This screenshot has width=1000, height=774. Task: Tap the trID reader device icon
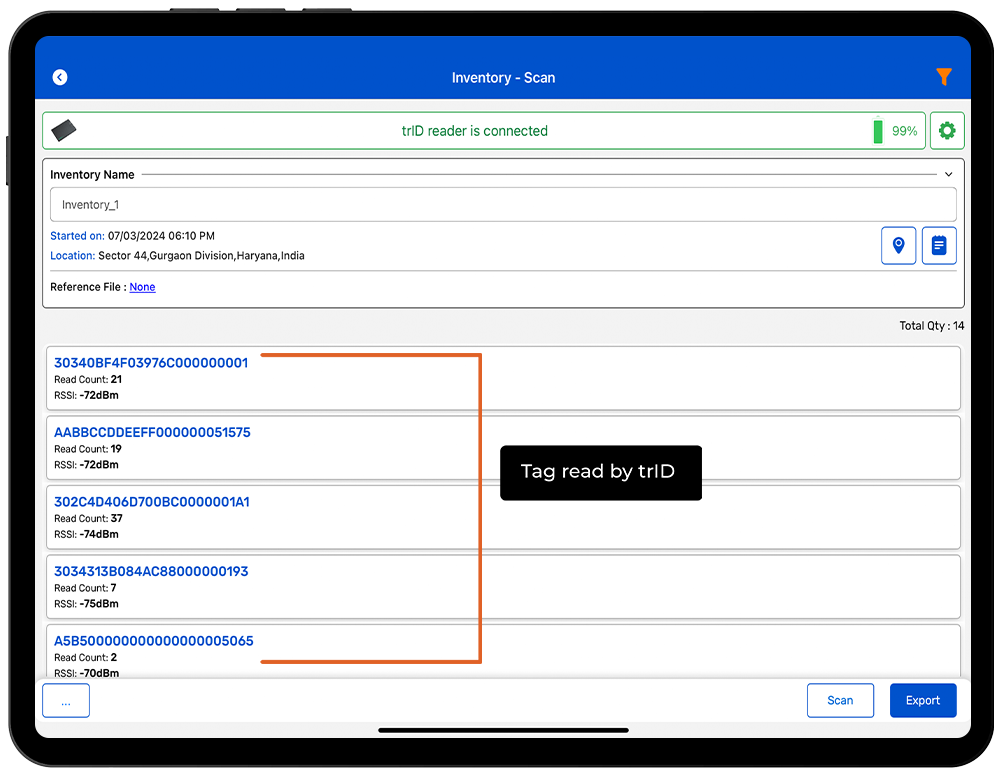[x=65, y=131]
